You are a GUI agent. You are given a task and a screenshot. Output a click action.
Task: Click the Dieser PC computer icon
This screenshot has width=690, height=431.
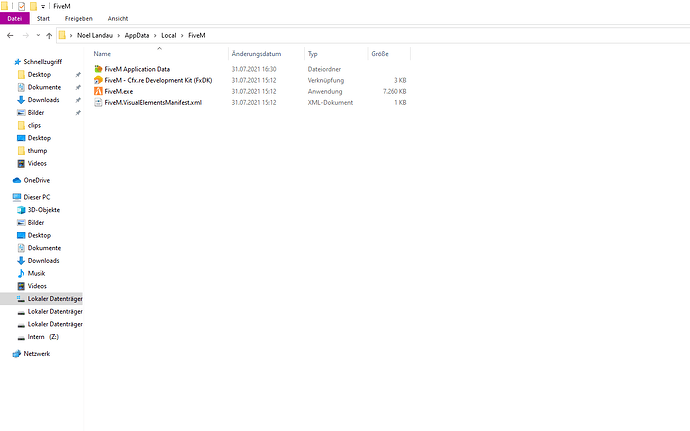[x=17, y=197]
